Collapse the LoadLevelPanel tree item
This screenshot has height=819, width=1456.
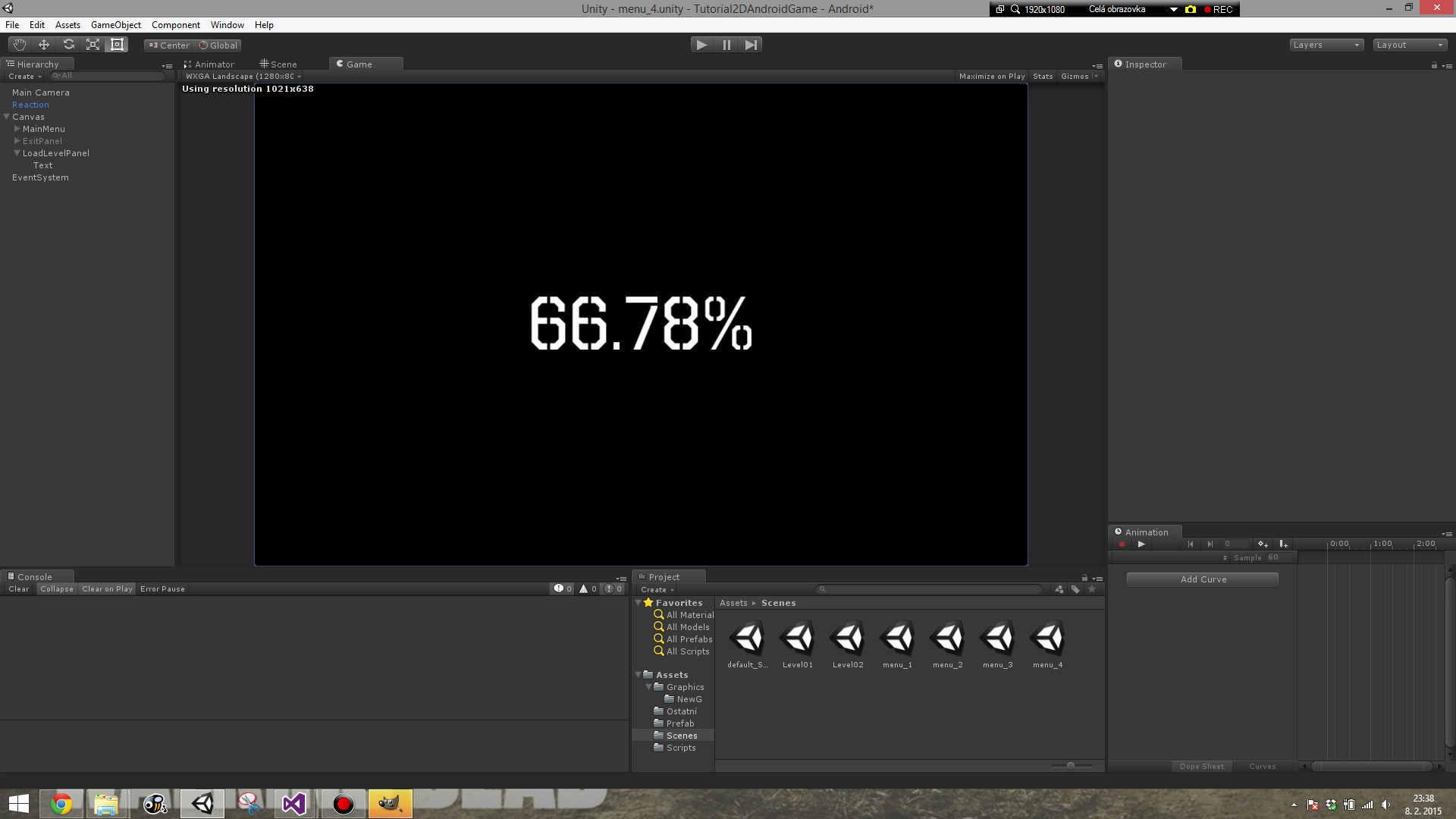(x=17, y=153)
